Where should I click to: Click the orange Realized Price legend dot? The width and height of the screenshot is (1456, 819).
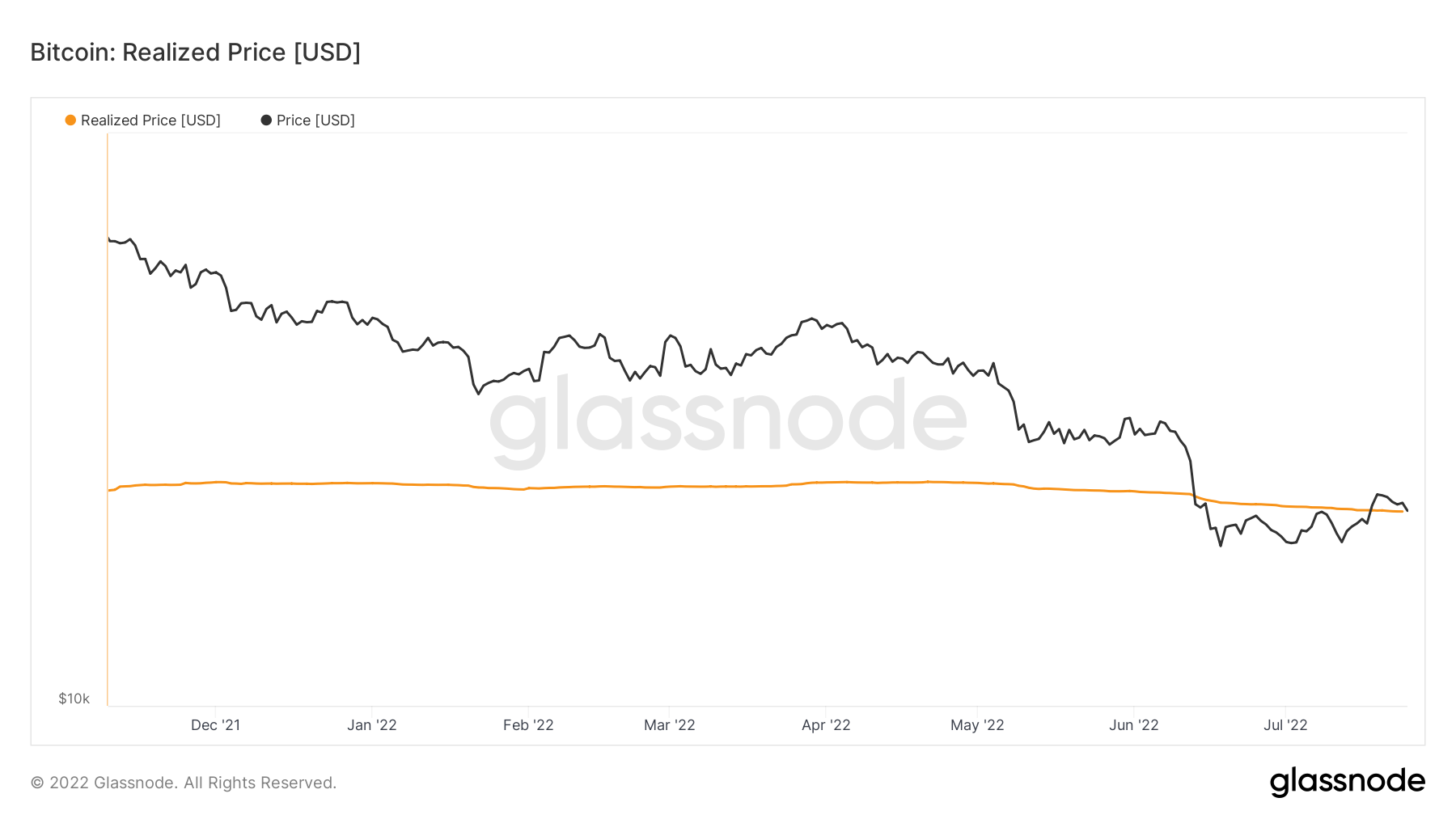tap(70, 120)
